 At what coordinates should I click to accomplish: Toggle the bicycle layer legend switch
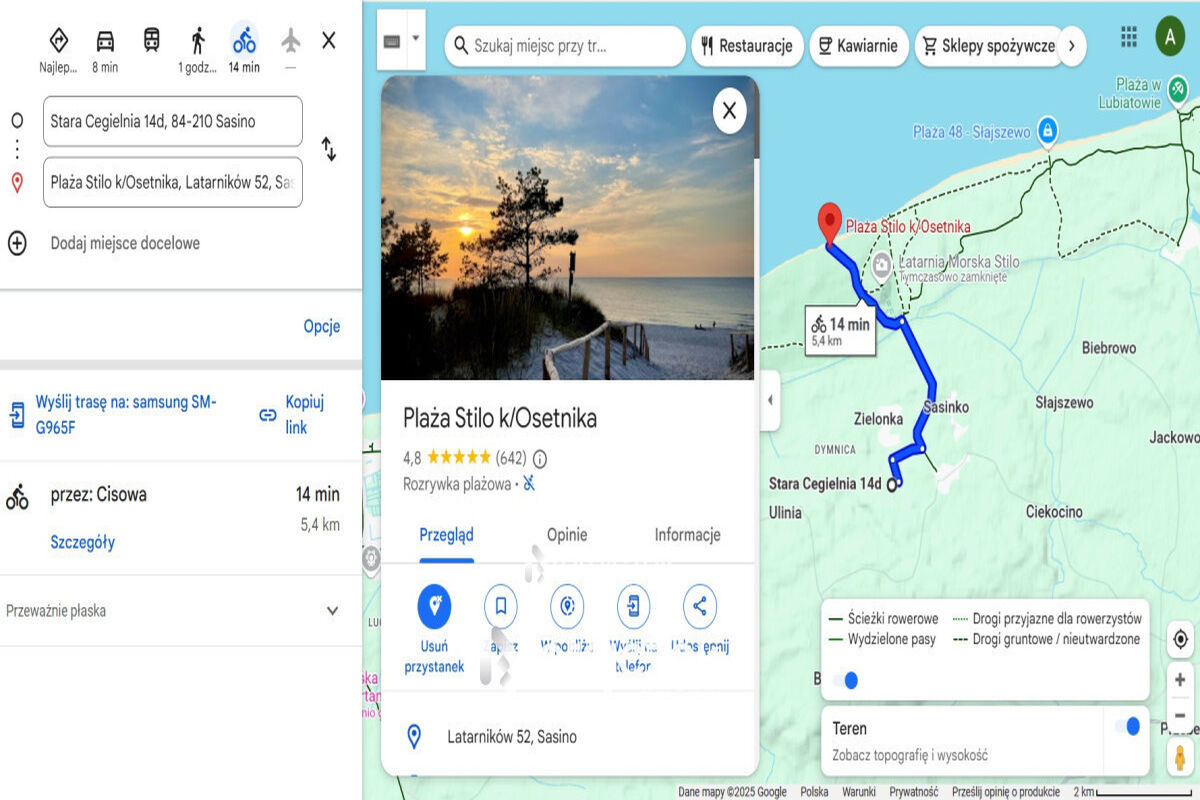[846, 680]
